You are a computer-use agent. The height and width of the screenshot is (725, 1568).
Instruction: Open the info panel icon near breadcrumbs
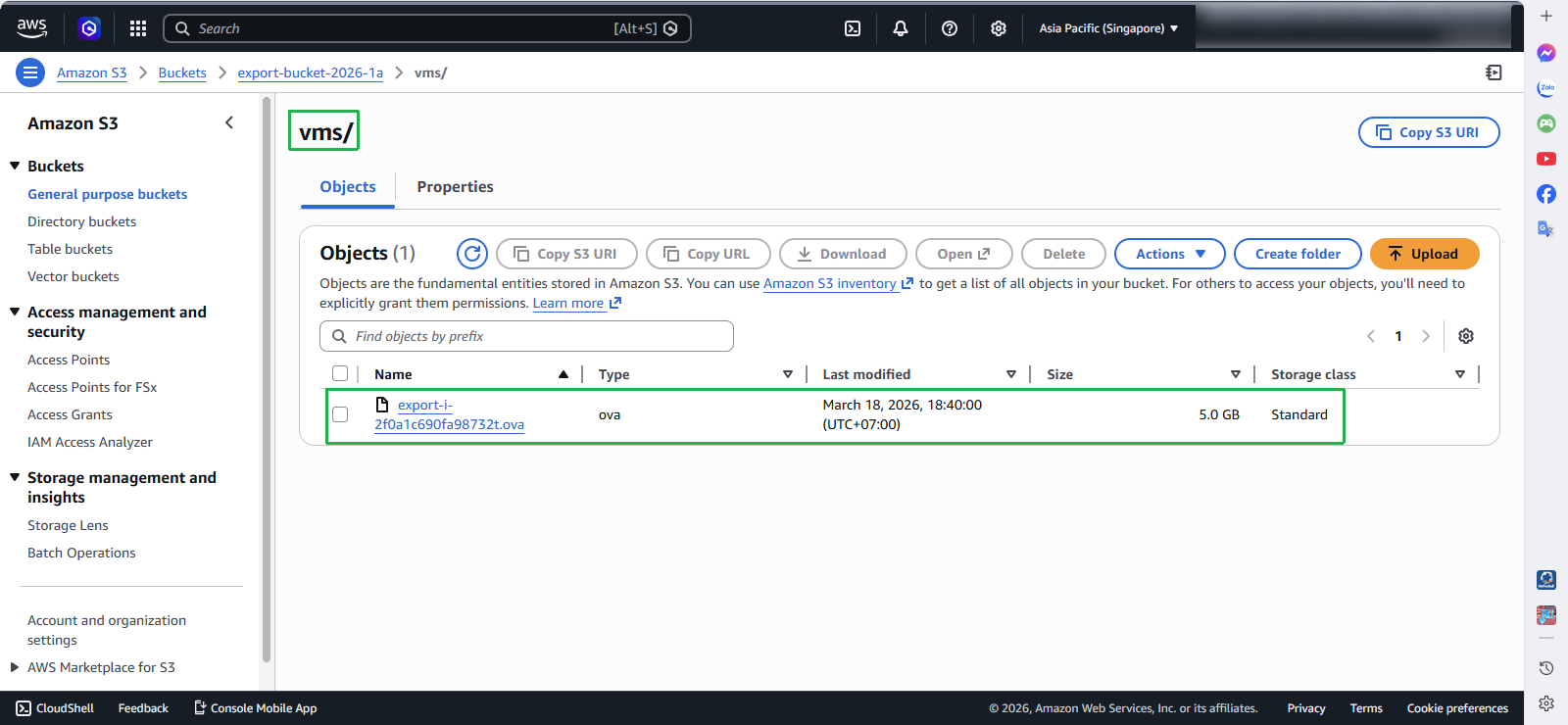pos(1494,72)
